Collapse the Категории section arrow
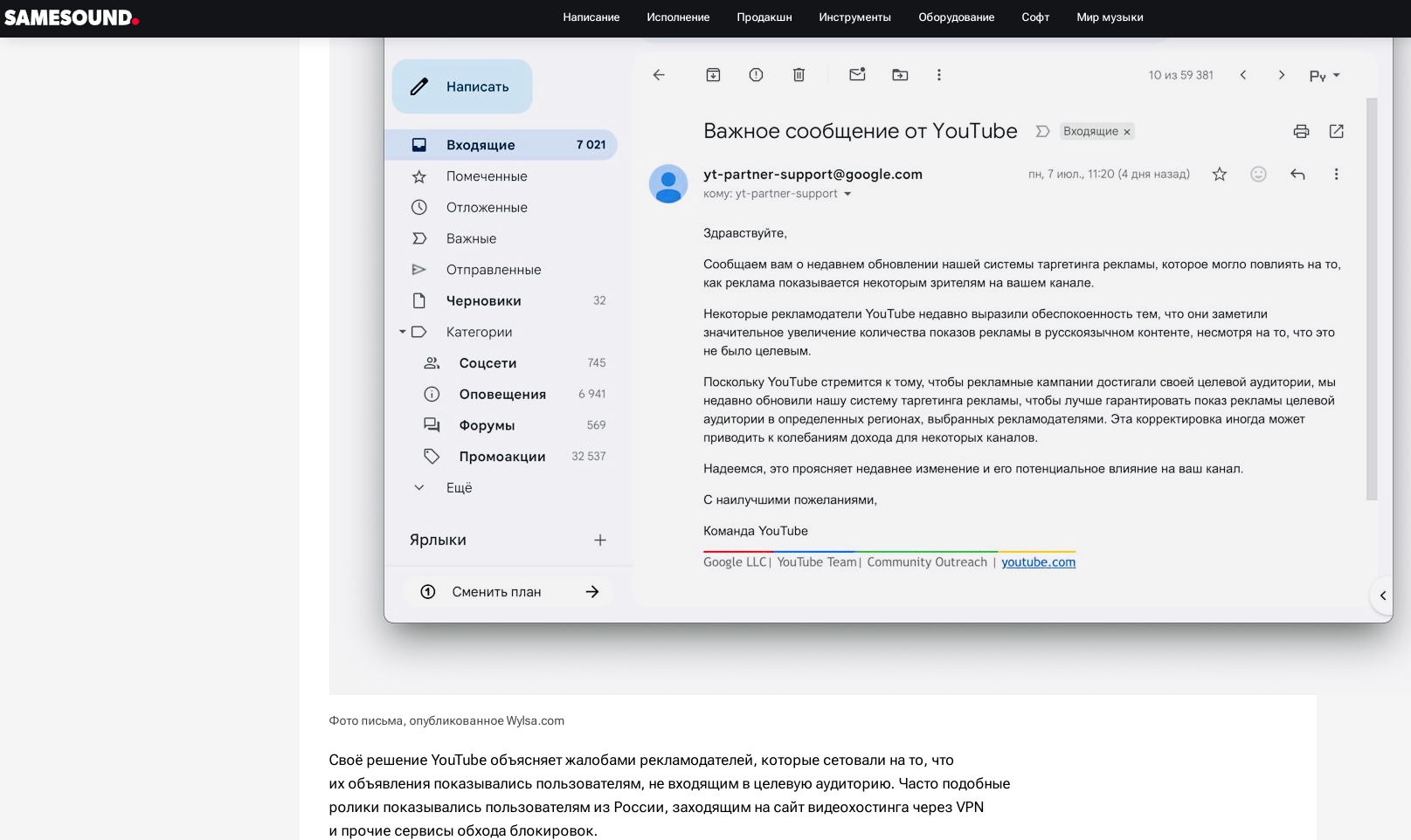 [x=403, y=332]
